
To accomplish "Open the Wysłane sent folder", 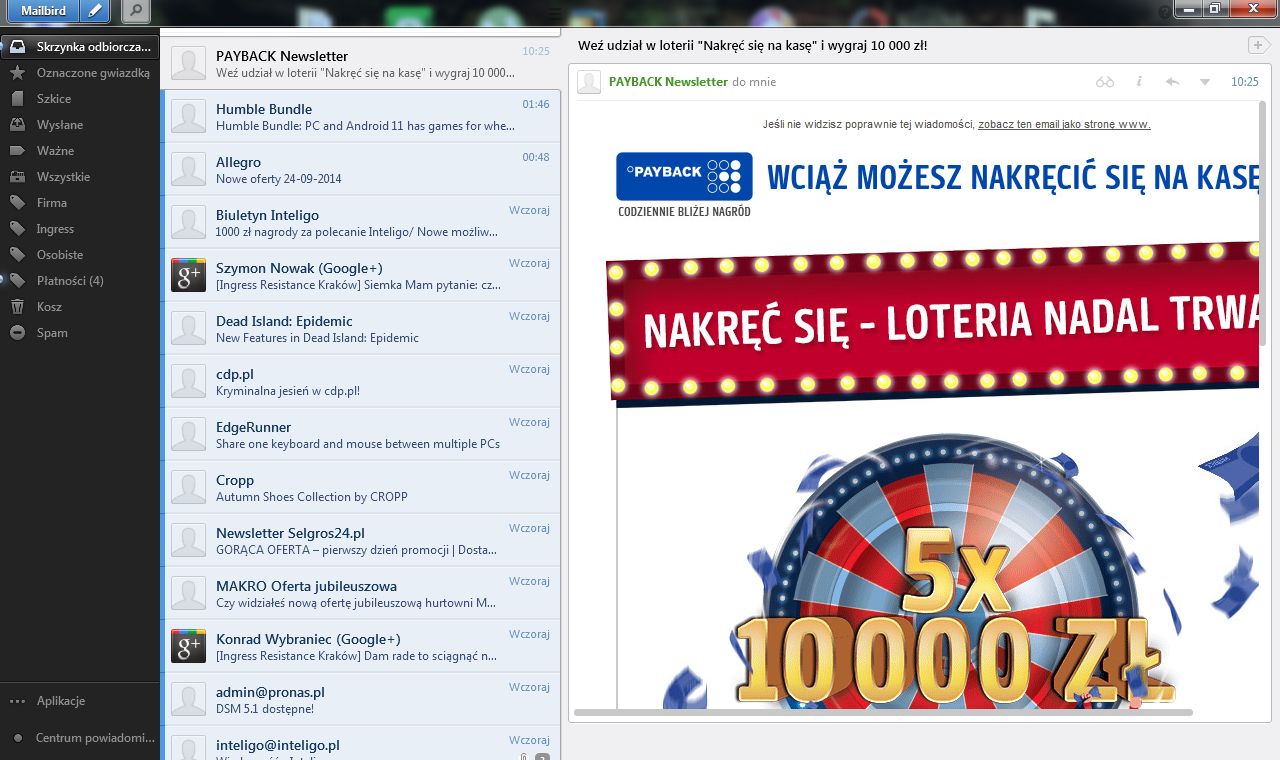I will (x=80, y=125).
